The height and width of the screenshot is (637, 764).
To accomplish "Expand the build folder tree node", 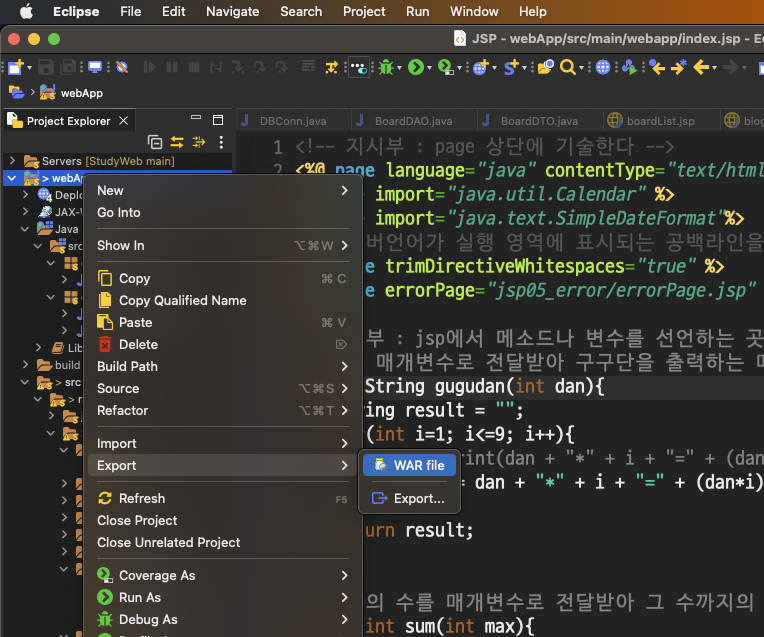I will [x=25, y=364].
